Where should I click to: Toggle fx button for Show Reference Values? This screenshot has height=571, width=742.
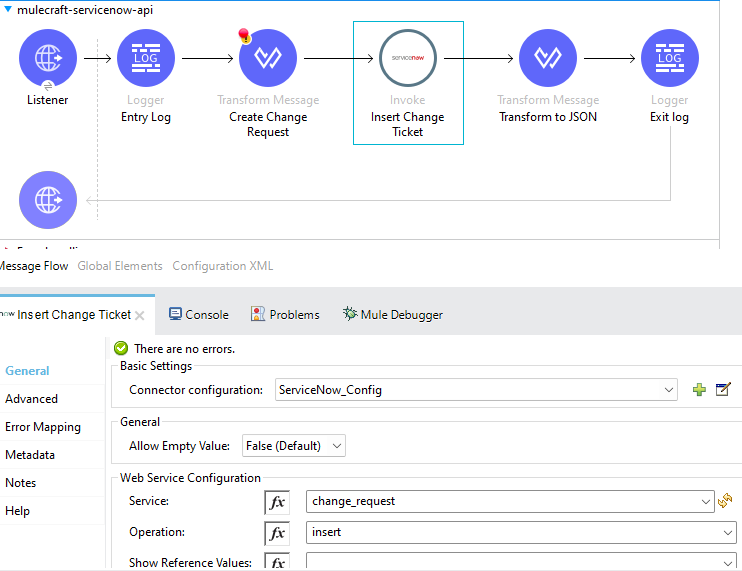pos(277,562)
